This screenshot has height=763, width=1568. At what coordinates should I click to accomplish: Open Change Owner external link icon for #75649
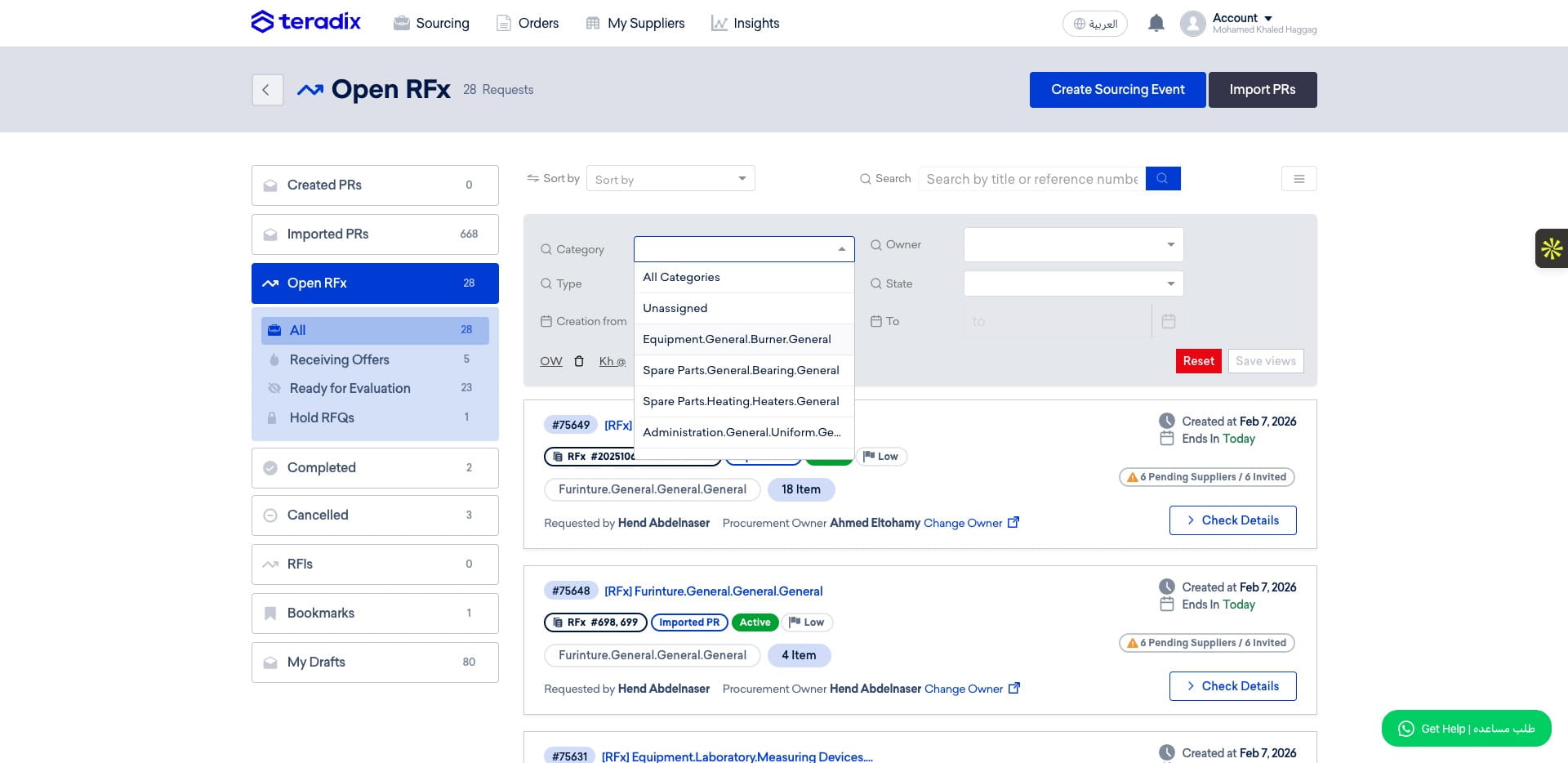[1013, 522]
